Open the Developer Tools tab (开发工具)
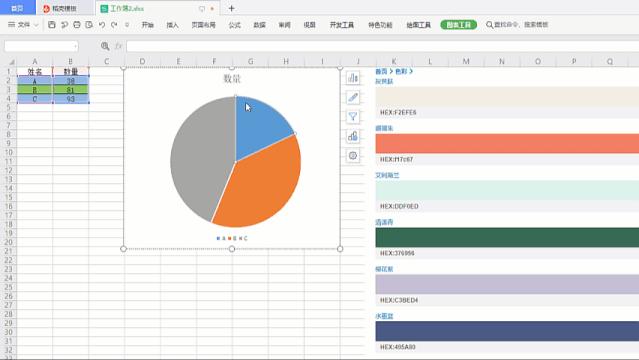Image resolution: width=639 pixels, height=360 pixels. point(342,25)
